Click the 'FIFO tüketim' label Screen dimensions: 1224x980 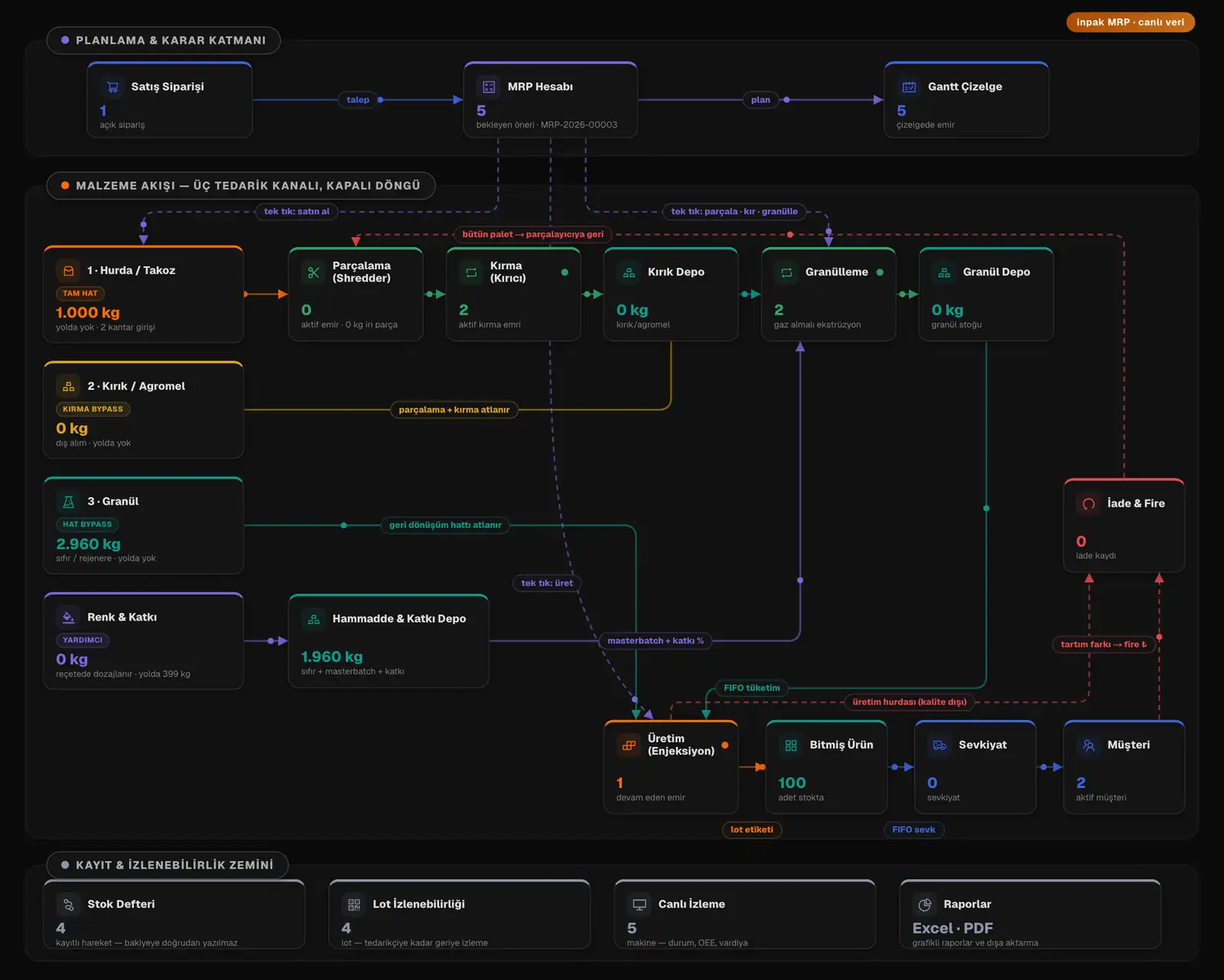point(752,689)
